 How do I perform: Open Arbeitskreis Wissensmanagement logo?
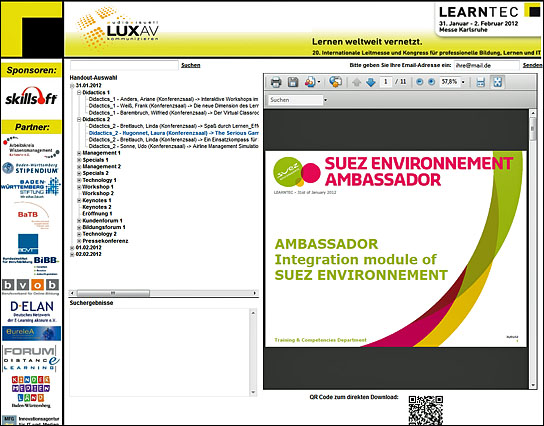pos(31,147)
